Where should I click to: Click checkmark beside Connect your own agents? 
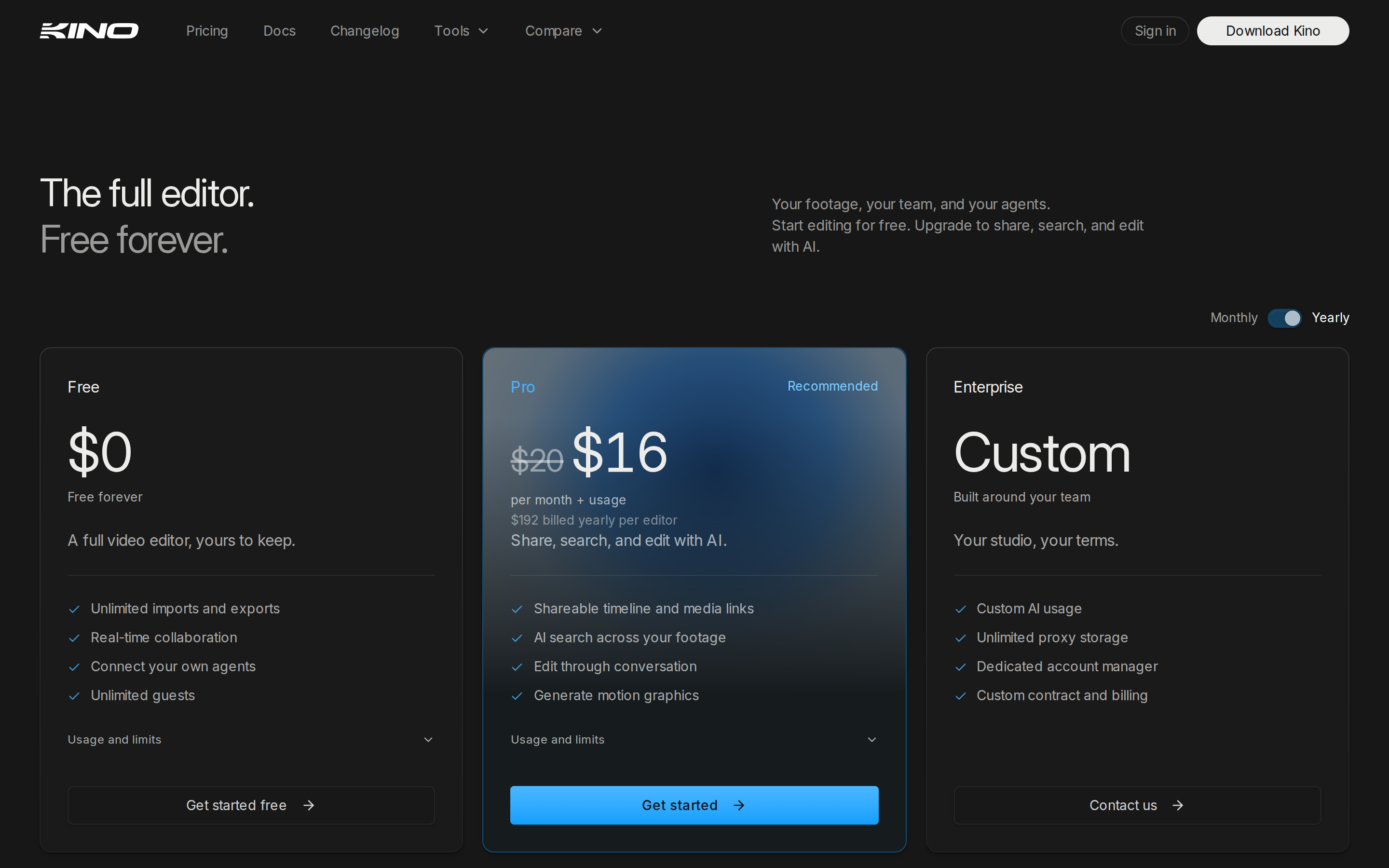[x=74, y=667]
